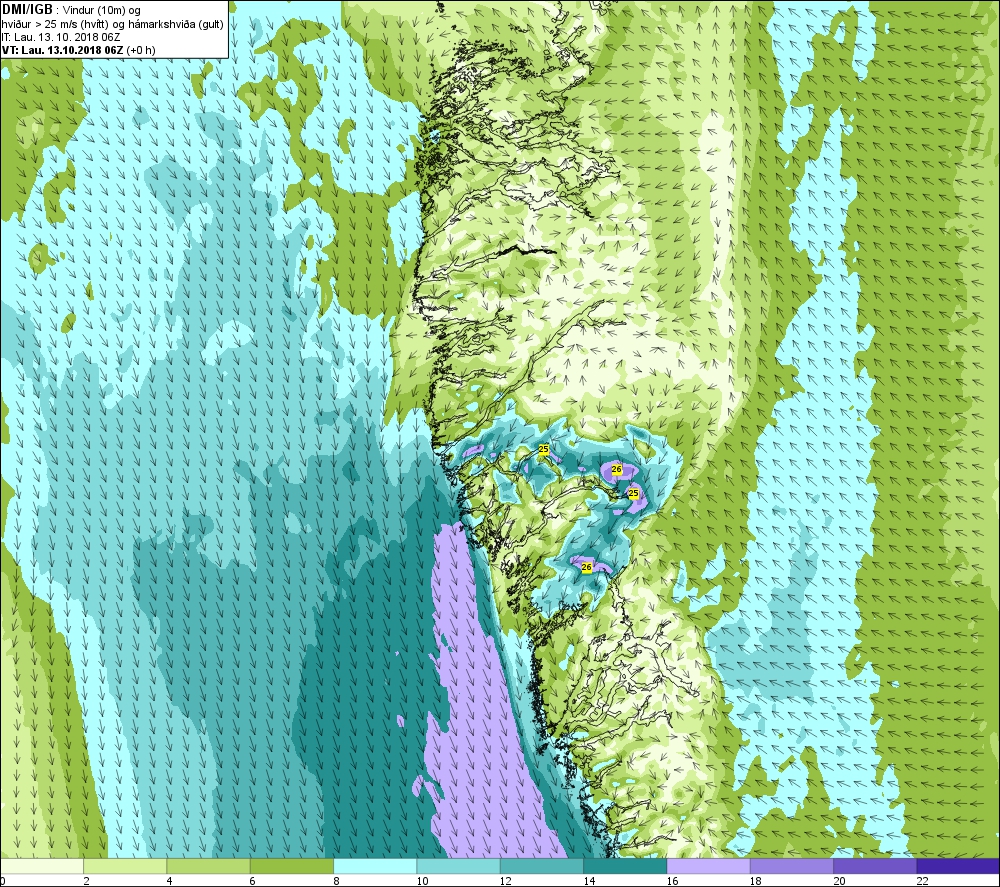Screen dimensions: 1000x887
Task: Click the southernmost yellow 26 gust label
Action: [x=587, y=567]
